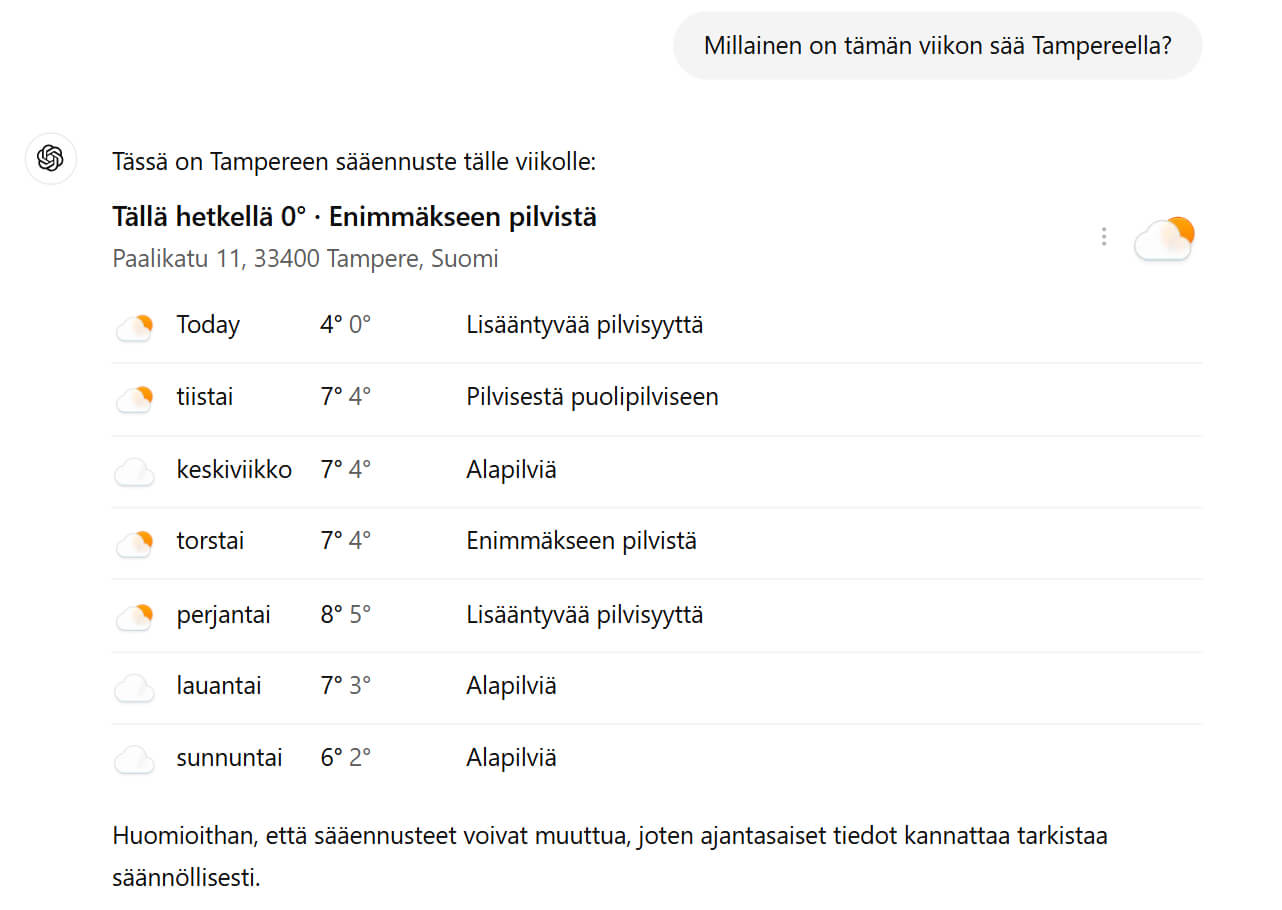Click the user message bubble about Tampere

[x=937, y=45]
